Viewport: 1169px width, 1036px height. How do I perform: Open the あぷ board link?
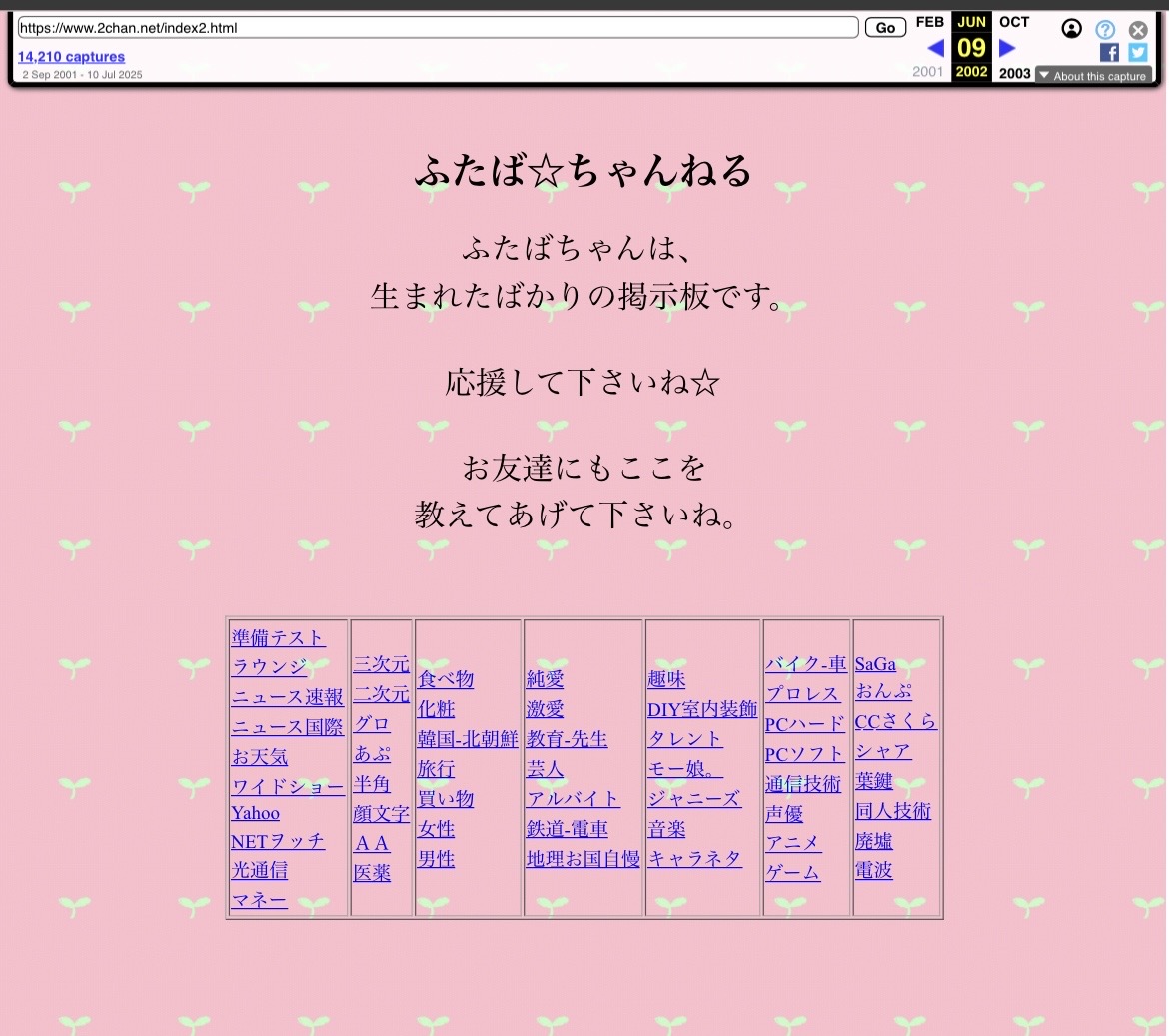(x=372, y=753)
